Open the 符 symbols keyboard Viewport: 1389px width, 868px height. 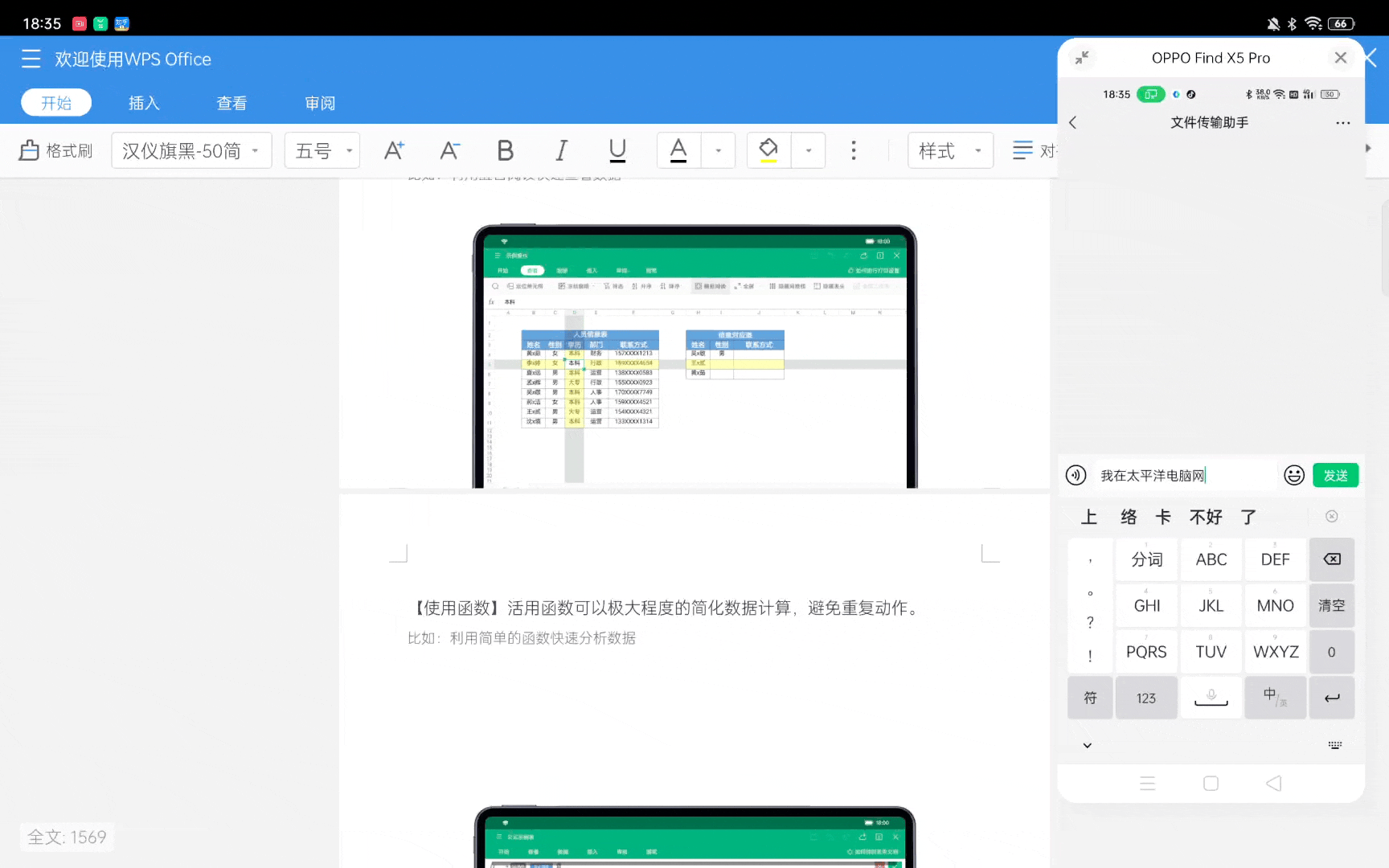pyautogui.click(x=1090, y=698)
